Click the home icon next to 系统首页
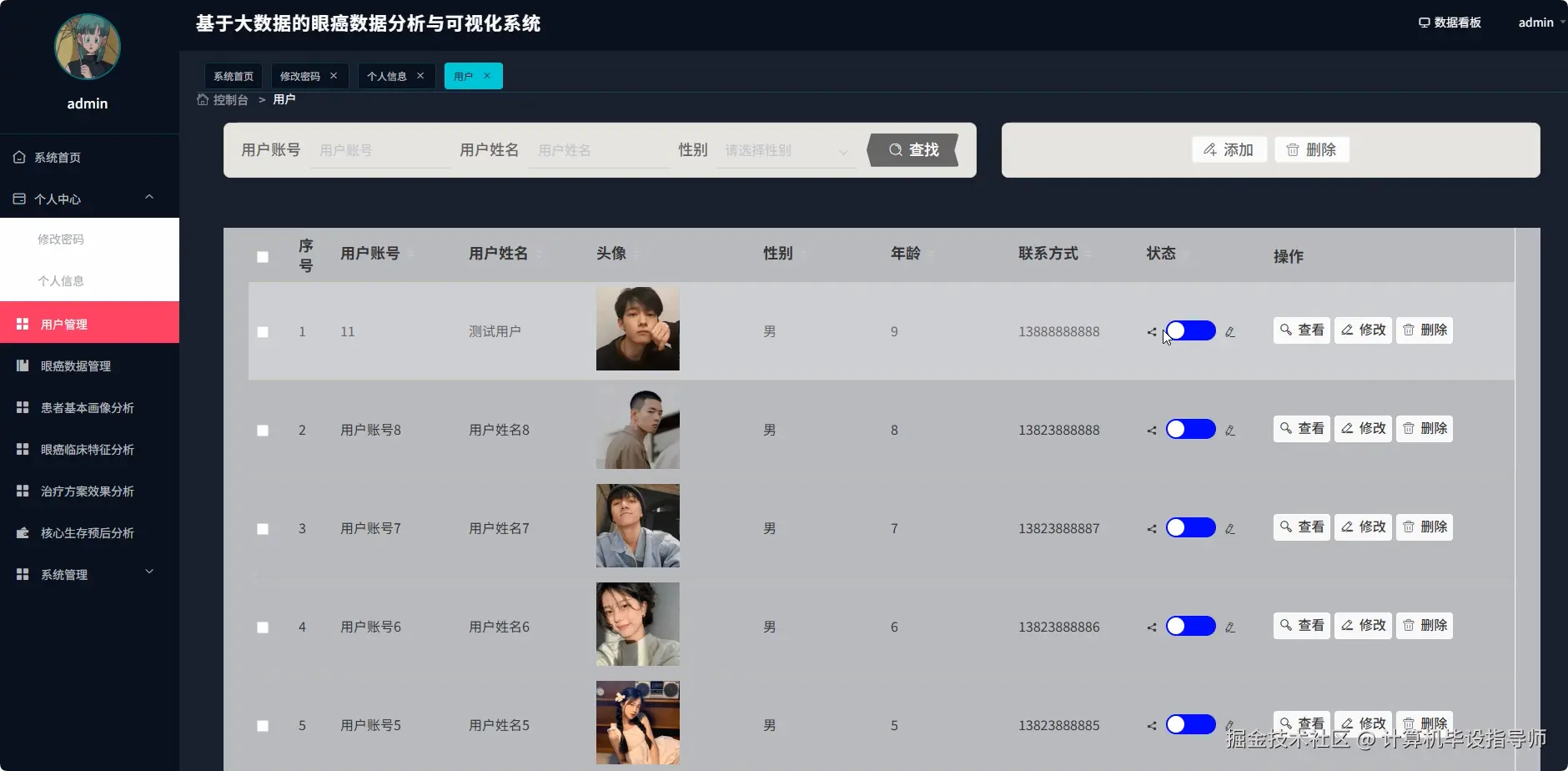The image size is (1568, 771). tap(19, 157)
